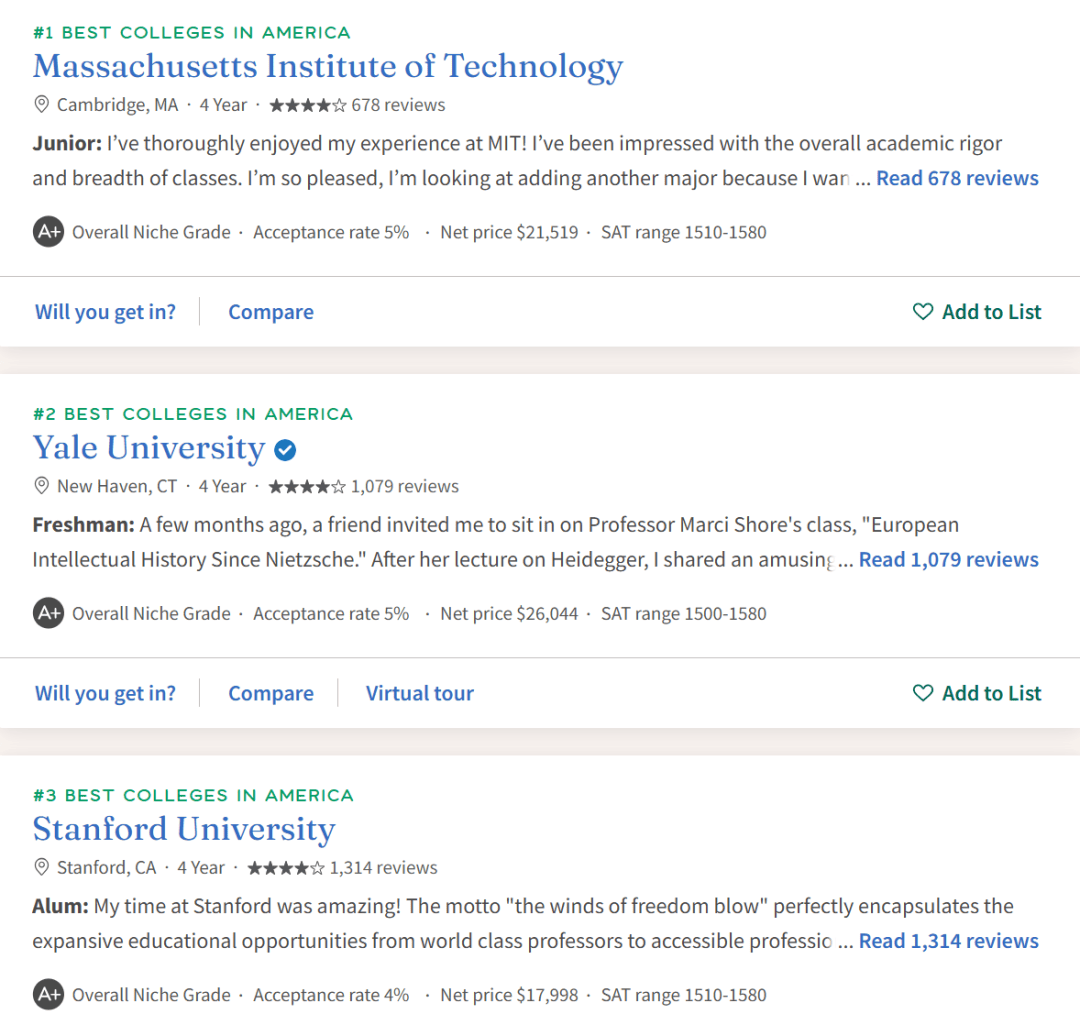Click '#3 Best Colleges in America' label

(x=194, y=796)
